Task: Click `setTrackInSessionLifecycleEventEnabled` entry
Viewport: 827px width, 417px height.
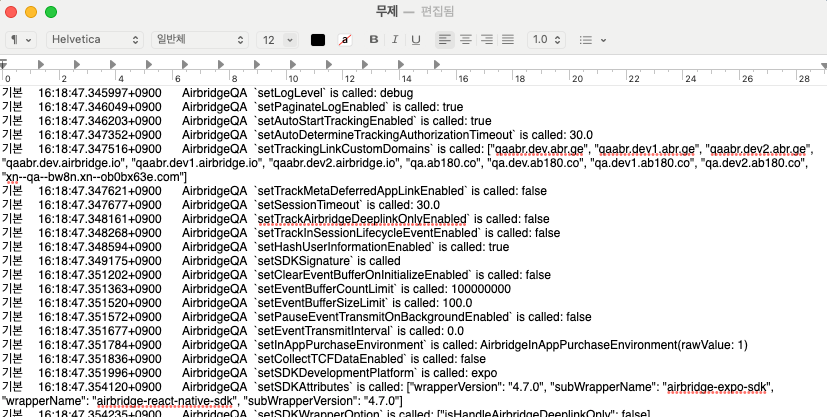Action: click(367, 233)
